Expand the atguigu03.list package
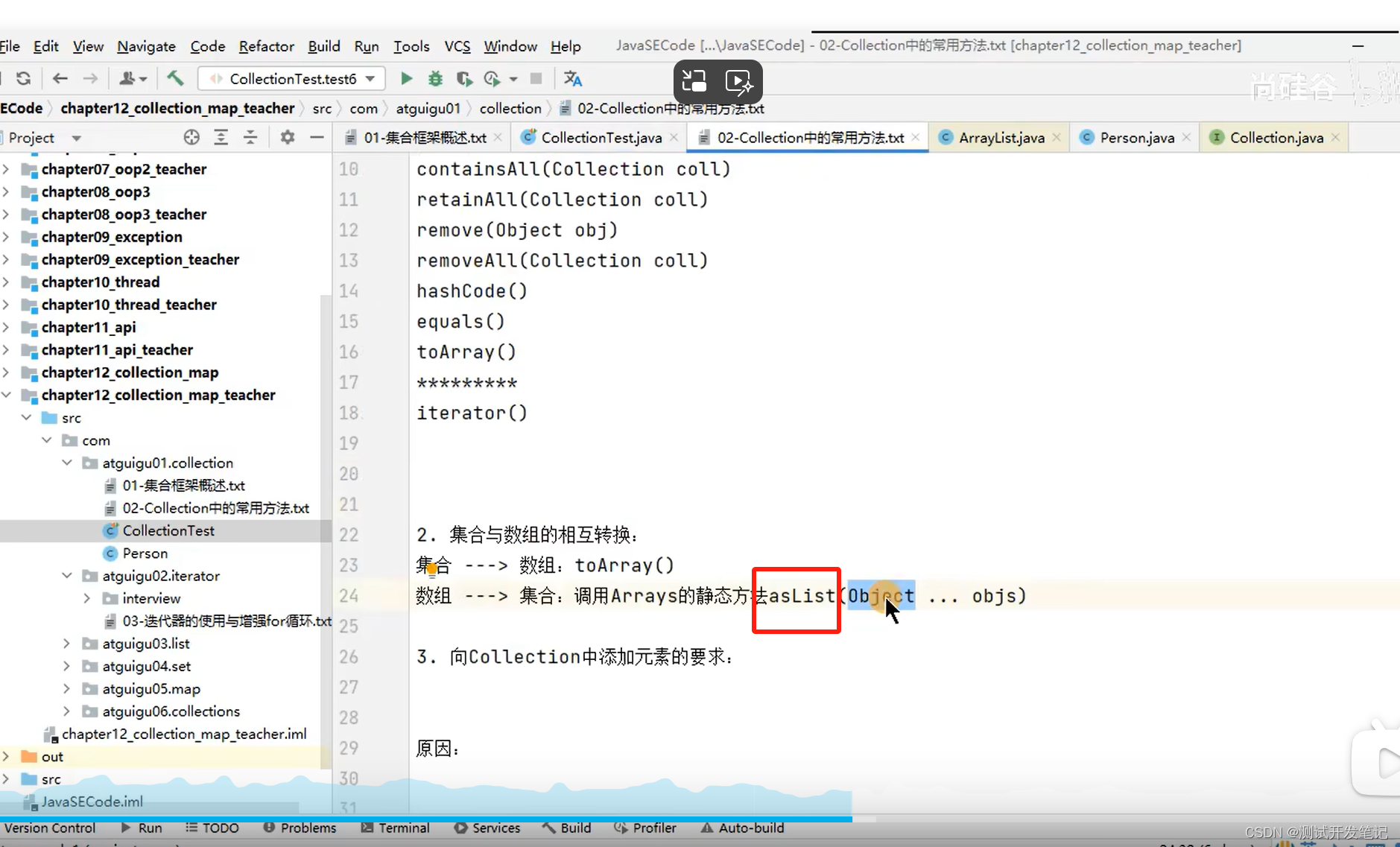Image resolution: width=1400 pixels, height=847 pixels. click(x=67, y=644)
